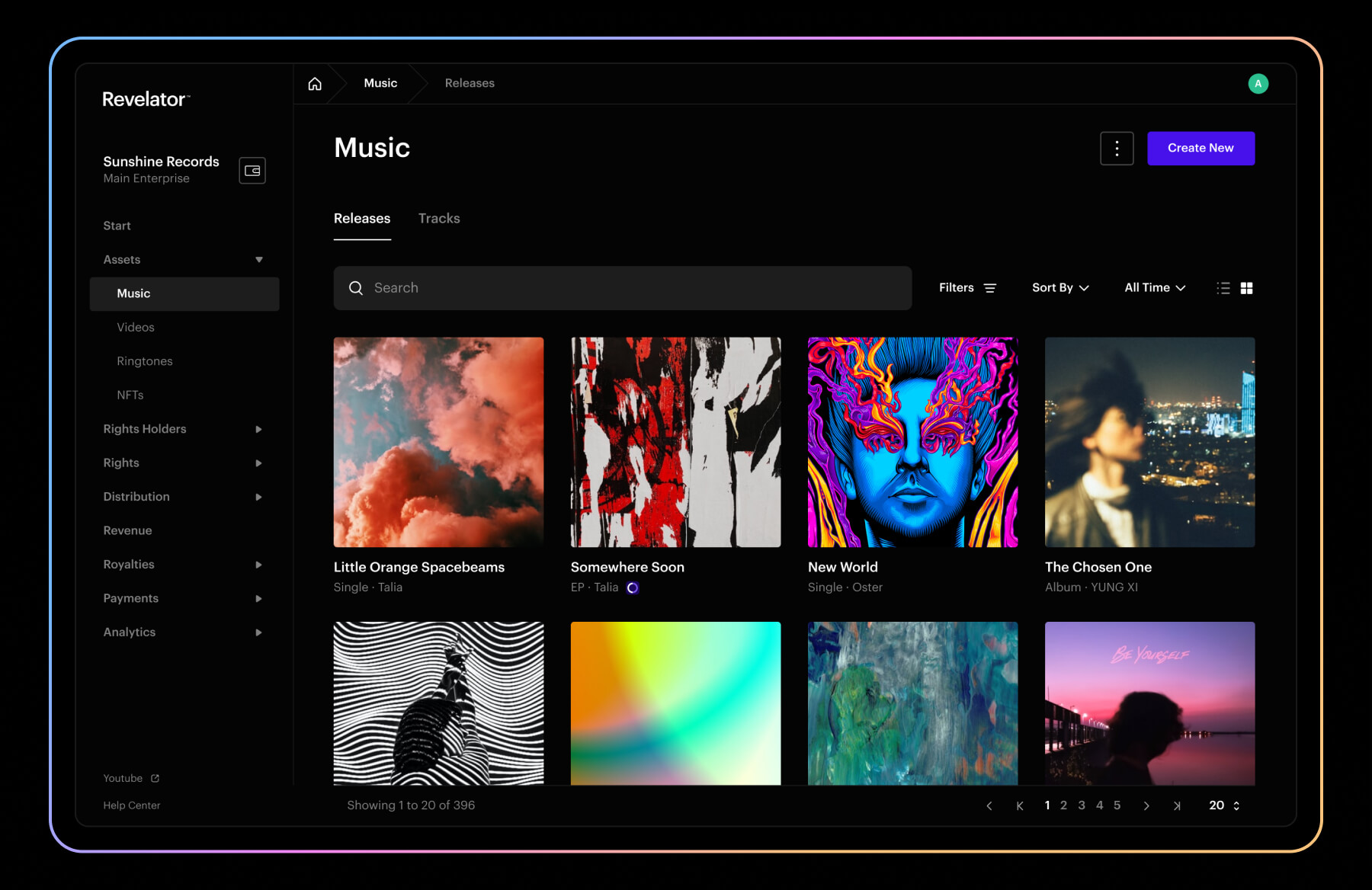Open the account switcher icon beside Sunshine Records
Image resolution: width=1372 pixels, height=890 pixels.
pyautogui.click(x=252, y=171)
